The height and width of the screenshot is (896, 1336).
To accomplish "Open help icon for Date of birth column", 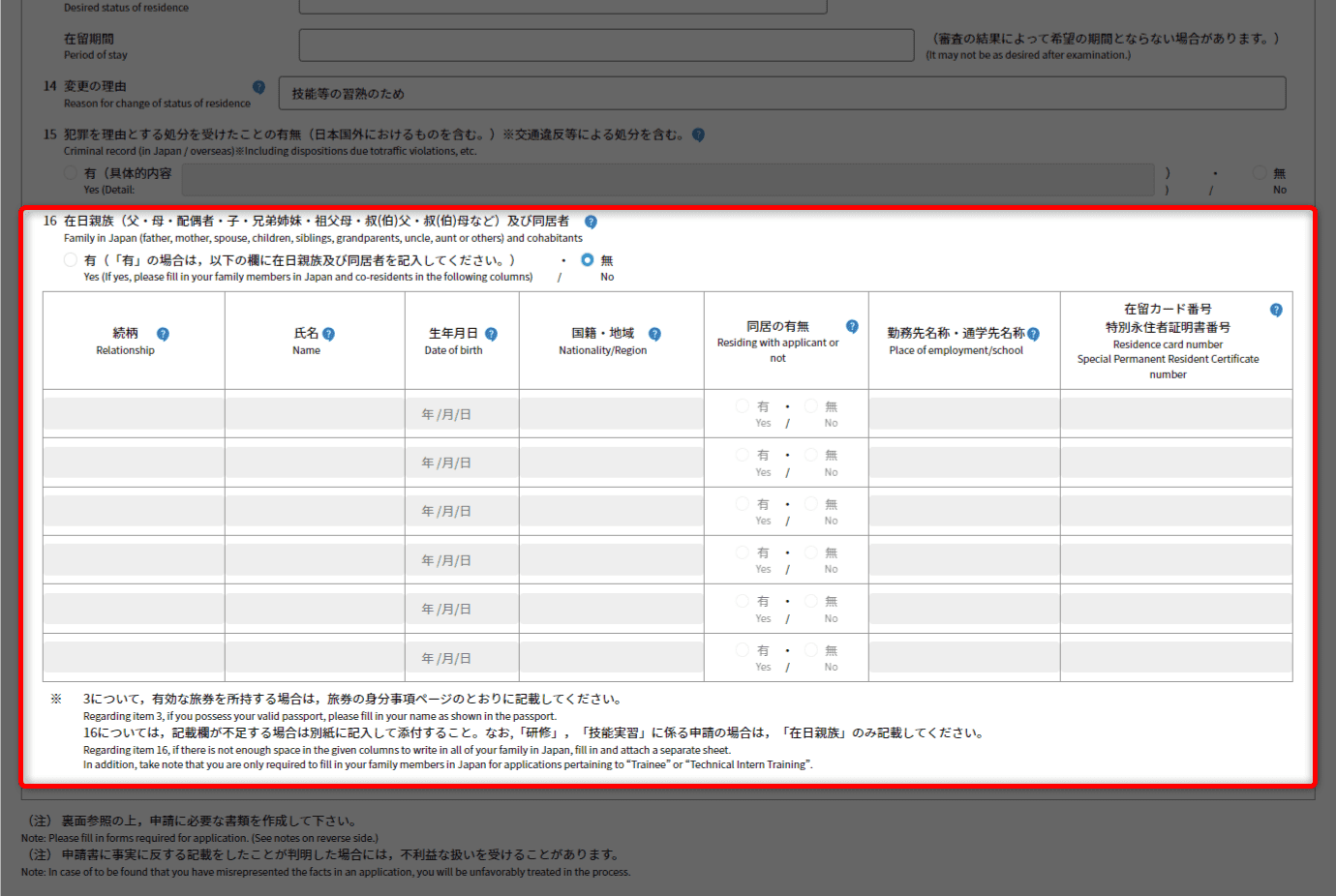I will tap(491, 334).
